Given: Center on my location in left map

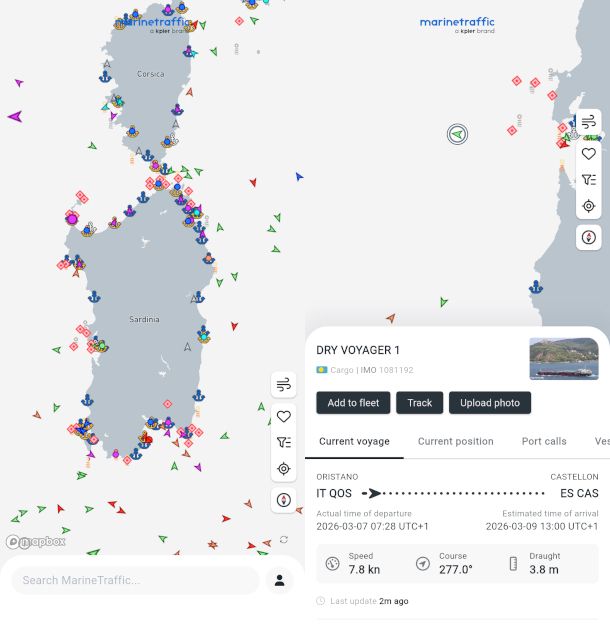Looking at the screenshot, I should [284, 468].
